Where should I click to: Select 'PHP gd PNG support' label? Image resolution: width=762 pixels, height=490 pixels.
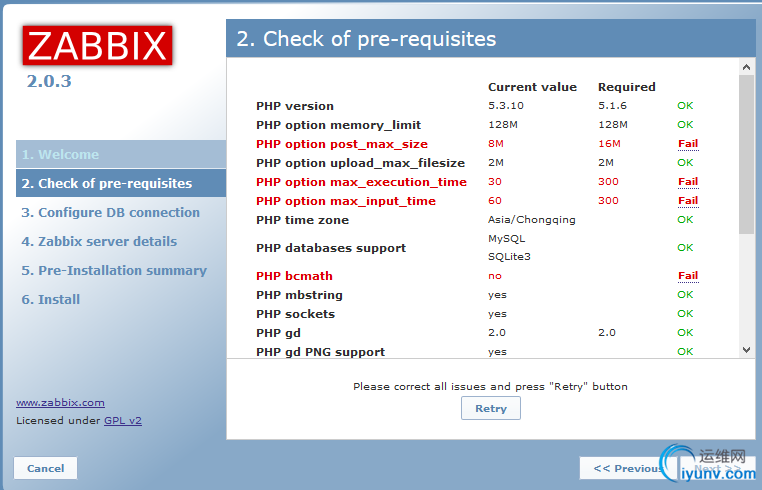[x=320, y=352]
